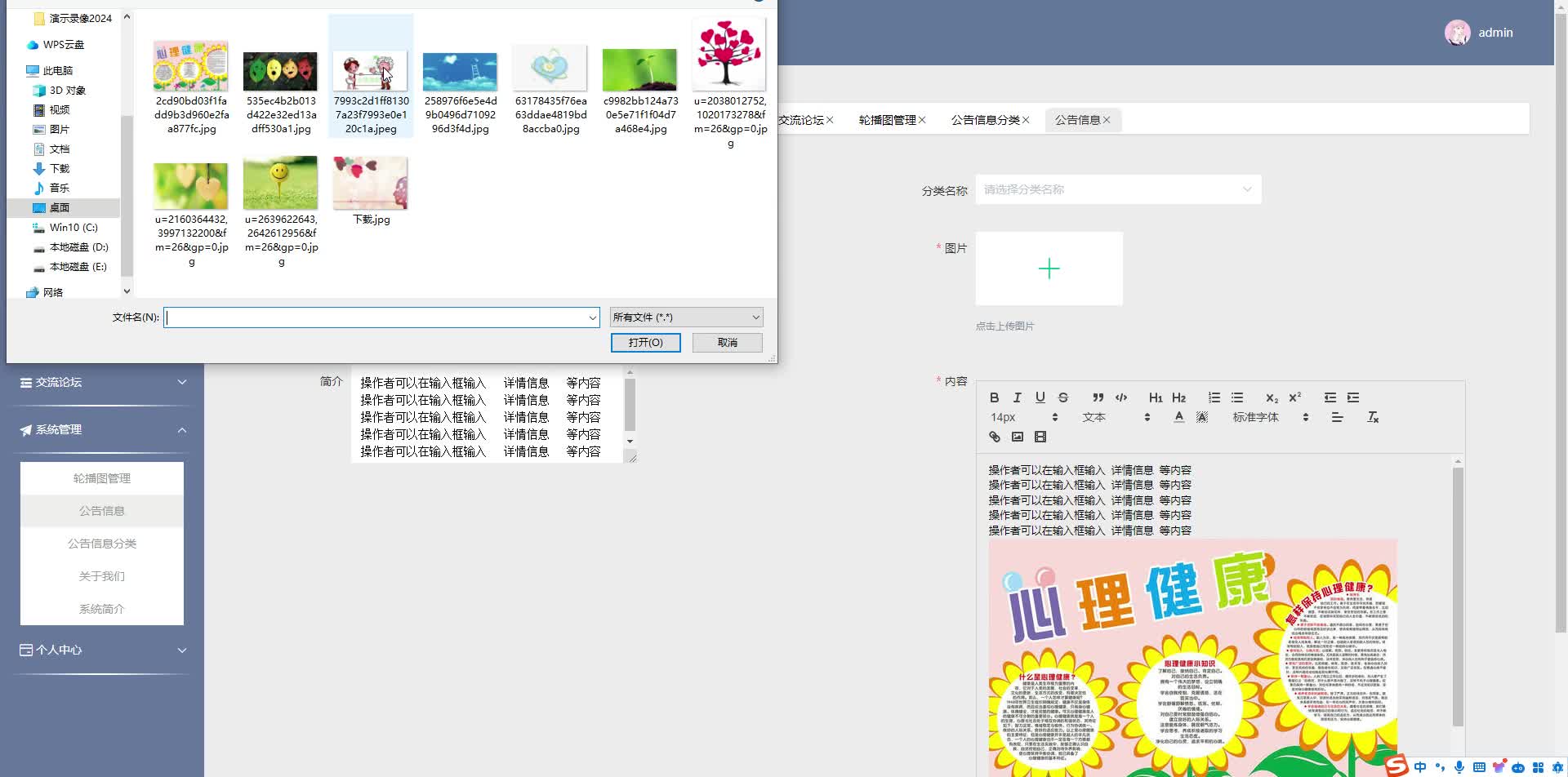This screenshot has width=1568, height=777.
Task: Switch Sogou Chinese/English mode
Action: [1420, 767]
